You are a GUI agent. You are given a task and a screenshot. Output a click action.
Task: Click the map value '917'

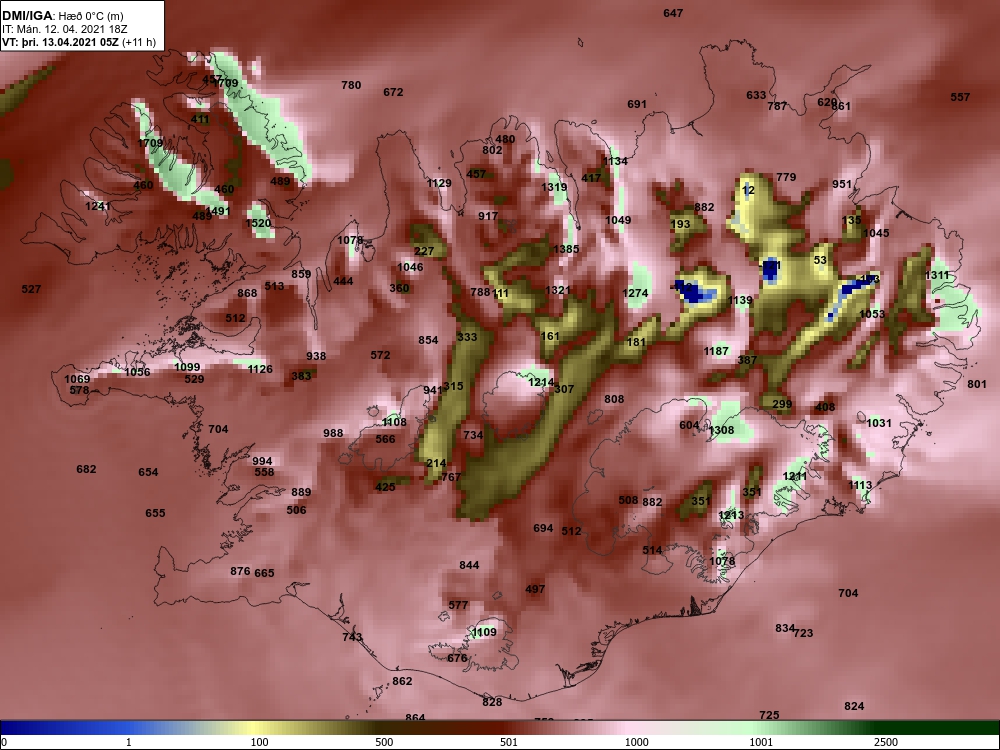click(488, 216)
